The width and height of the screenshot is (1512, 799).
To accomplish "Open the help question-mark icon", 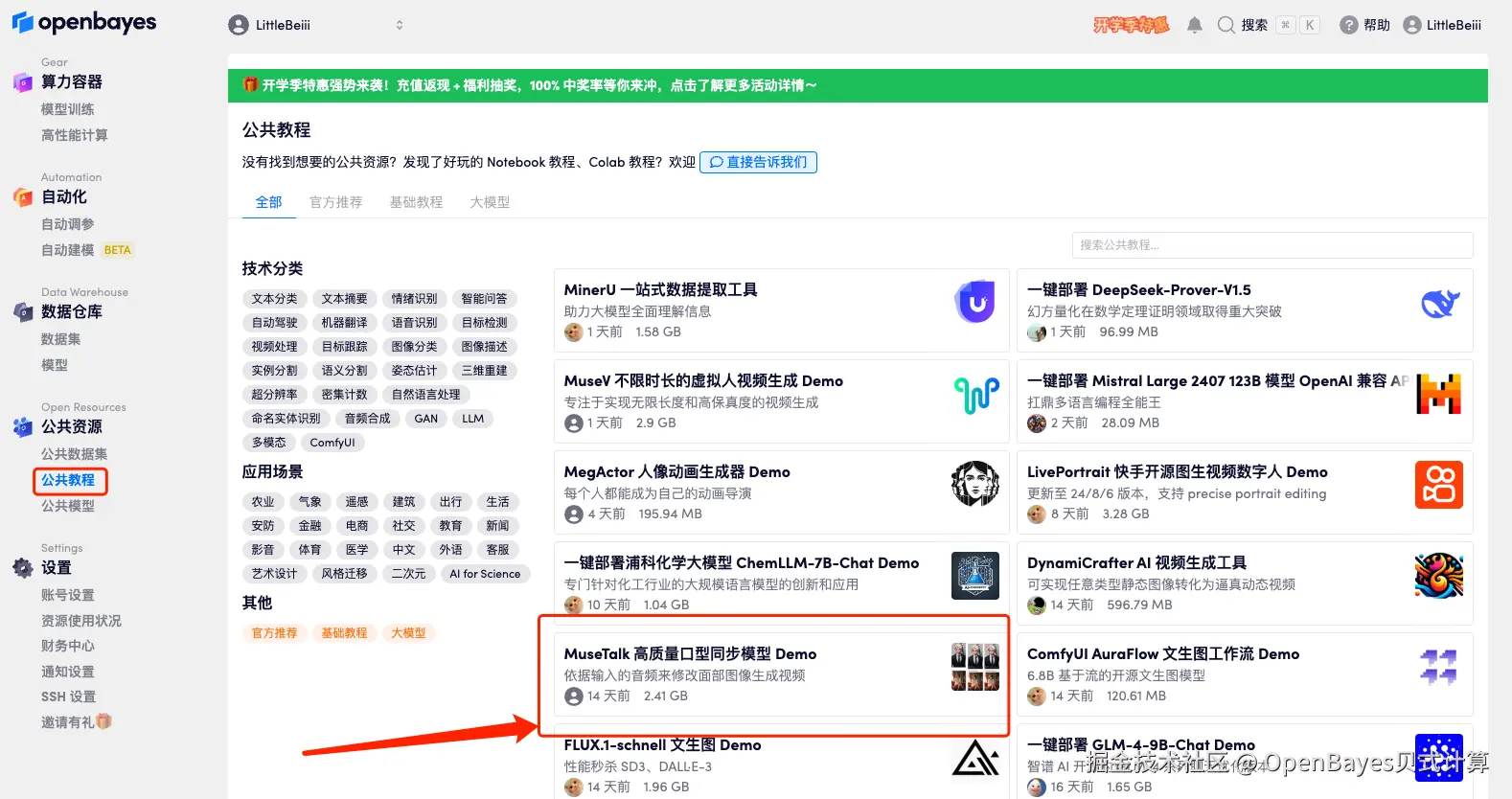I will click(x=1348, y=25).
